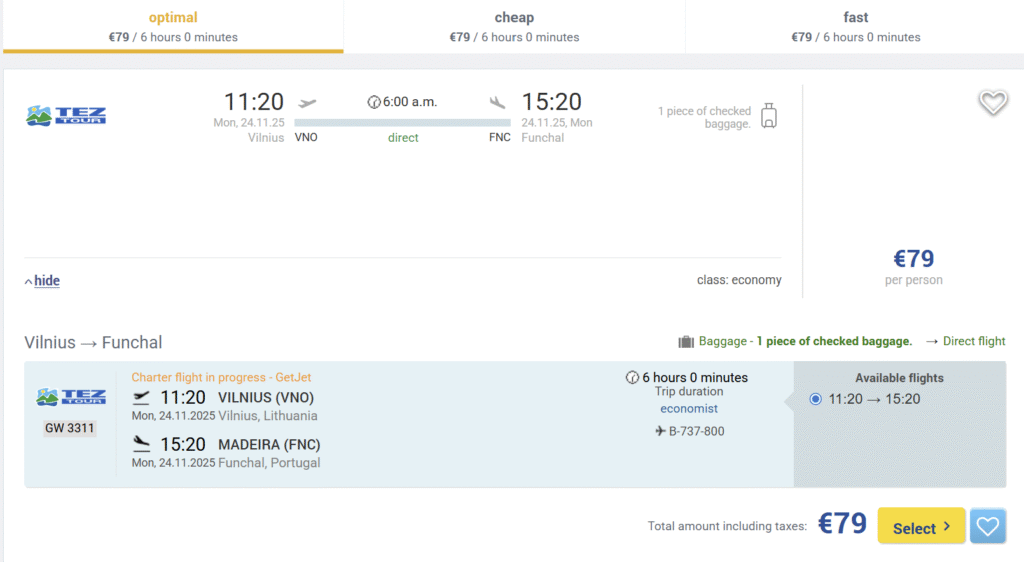The width and height of the screenshot is (1024, 562).
Task: Select the 11:20 → 15:20 flight radio button
Action: point(815,399)
